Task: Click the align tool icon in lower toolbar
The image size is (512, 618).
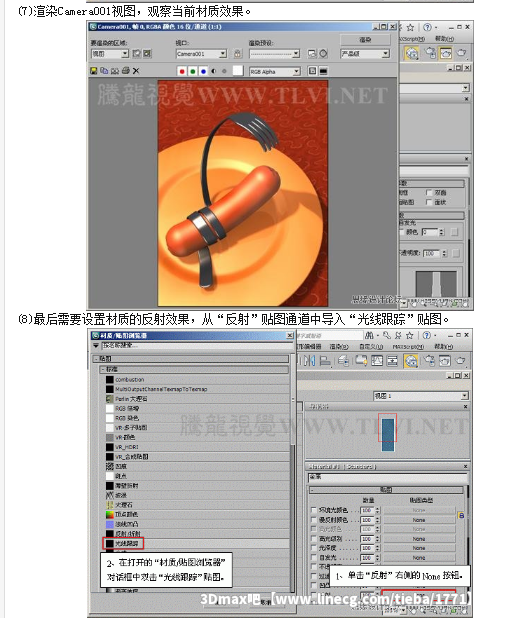Action: [x=325, y=361]
